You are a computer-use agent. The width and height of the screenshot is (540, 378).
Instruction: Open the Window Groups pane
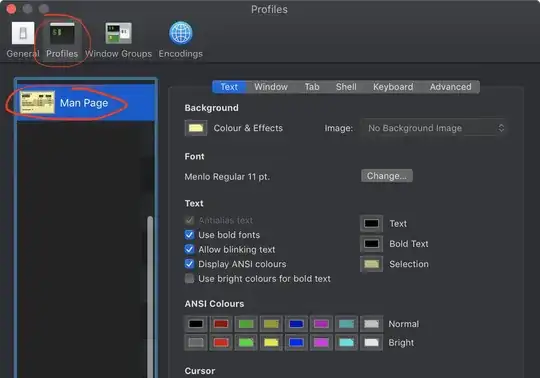(118, 40)
